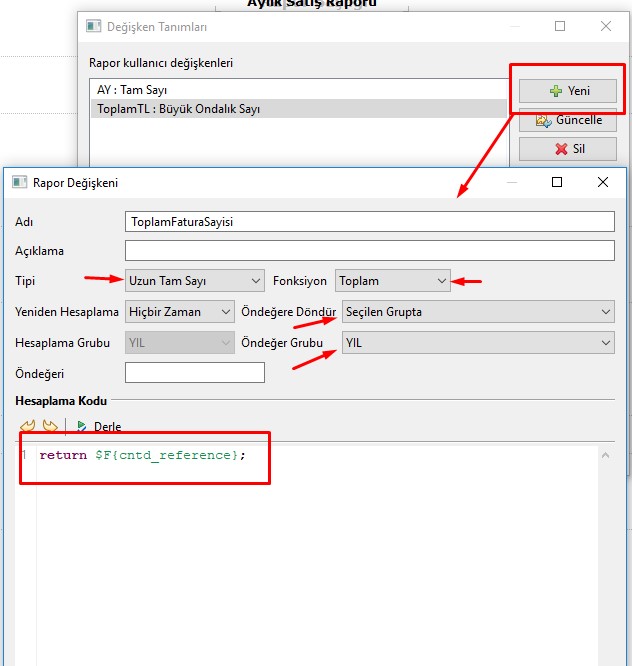Click the Değişken Tanımları window title icon
The height and width of the screenshot is (666, 632).
click(94, 27)
